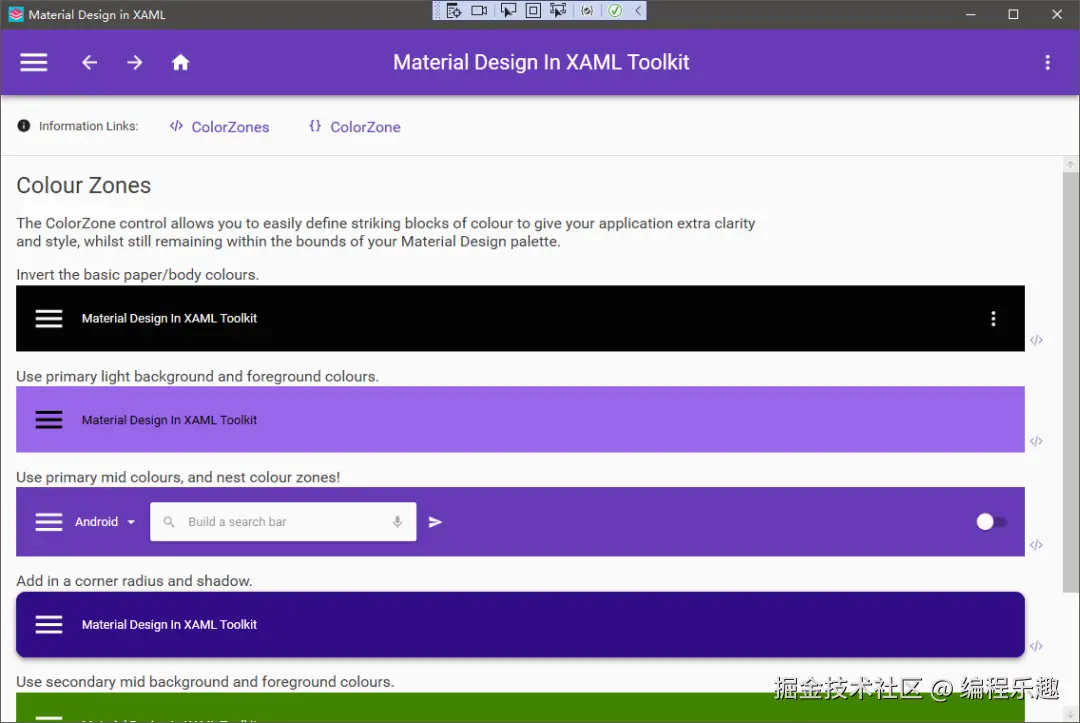Open the Live Visual Tree debug icon

tap(453, 10)
